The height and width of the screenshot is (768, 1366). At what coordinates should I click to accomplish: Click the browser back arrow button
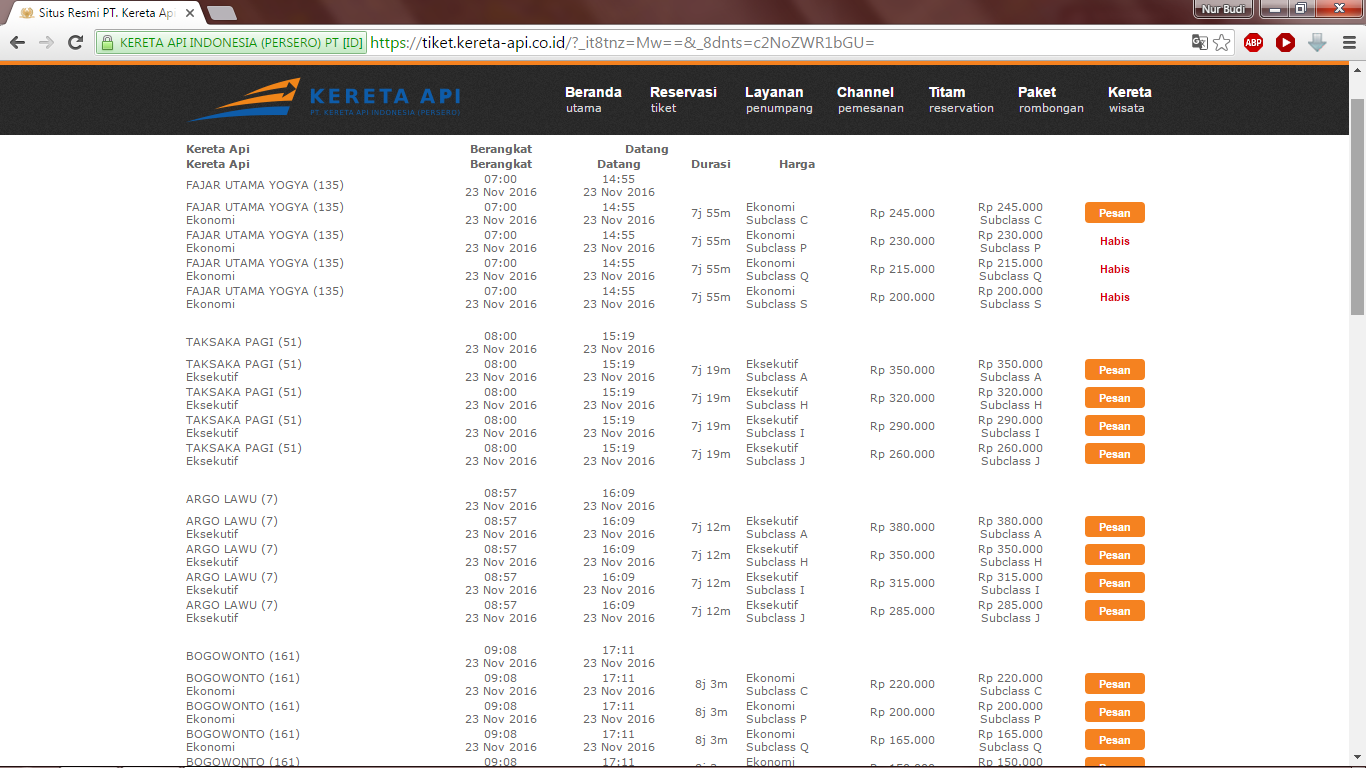[17, 42]
